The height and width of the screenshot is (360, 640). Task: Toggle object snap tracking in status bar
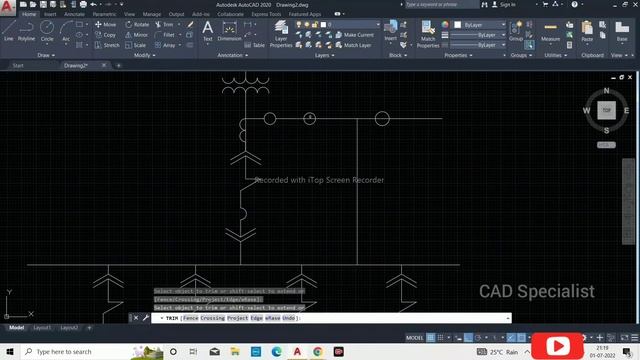[x=511, y=338]
